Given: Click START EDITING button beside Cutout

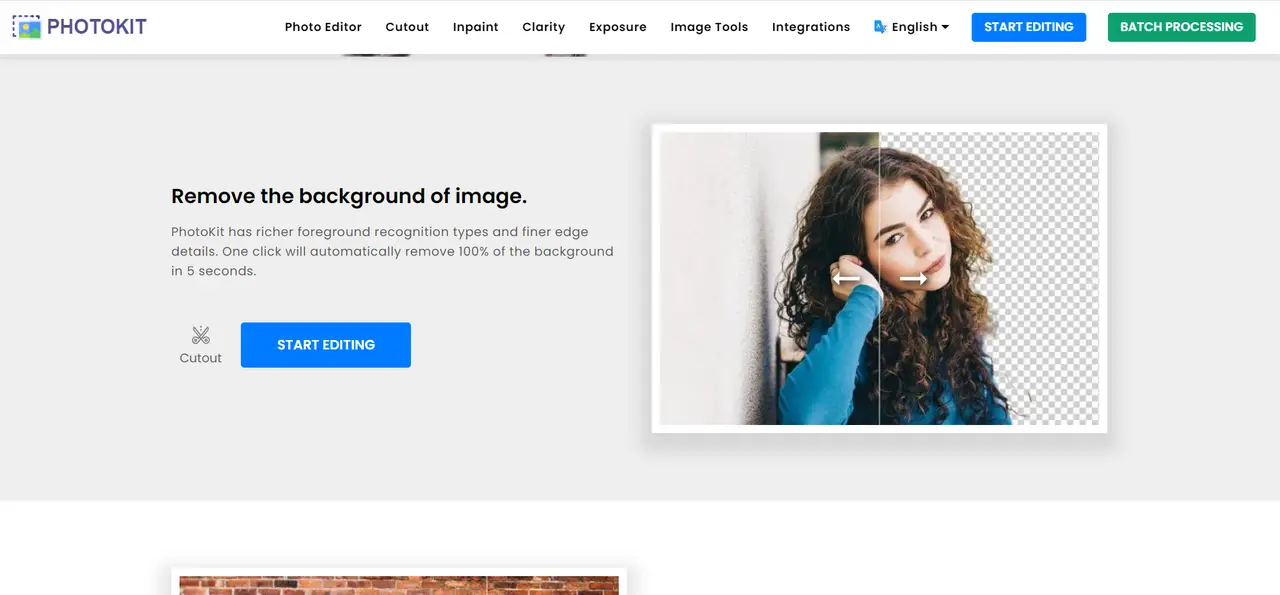Looking at the screenshot, I should [326, 345].
